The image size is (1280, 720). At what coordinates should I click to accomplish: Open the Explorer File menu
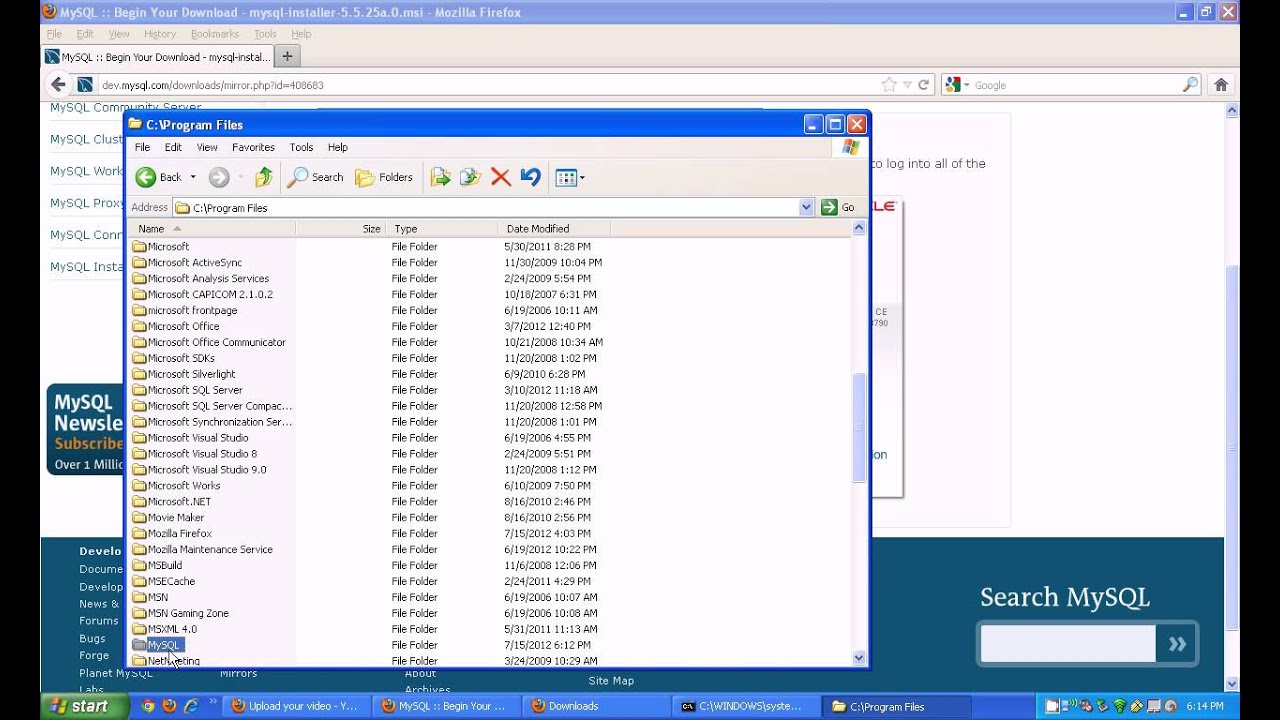click(142, 147)
